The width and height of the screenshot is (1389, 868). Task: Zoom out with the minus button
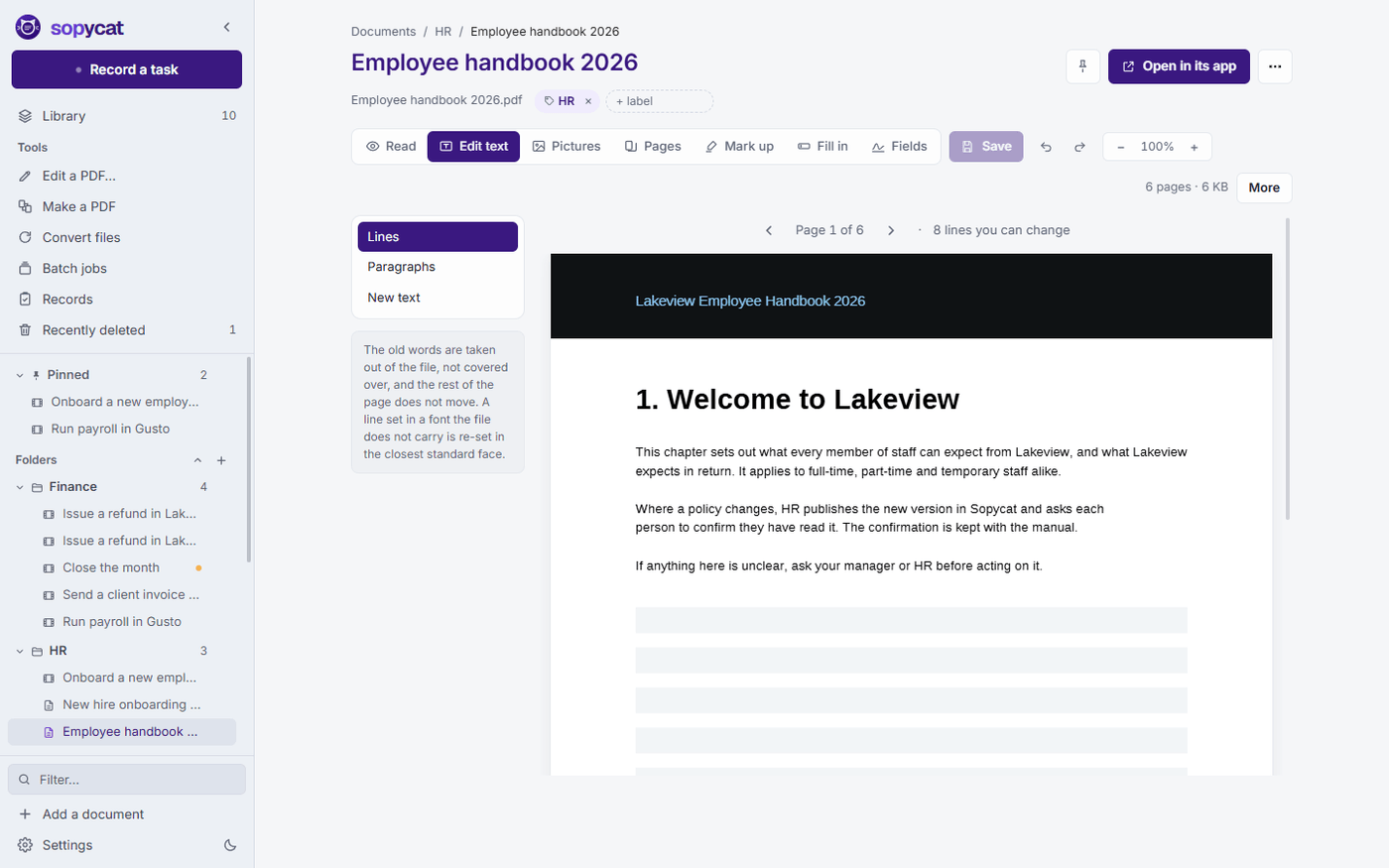click(x=1121, y=147)
